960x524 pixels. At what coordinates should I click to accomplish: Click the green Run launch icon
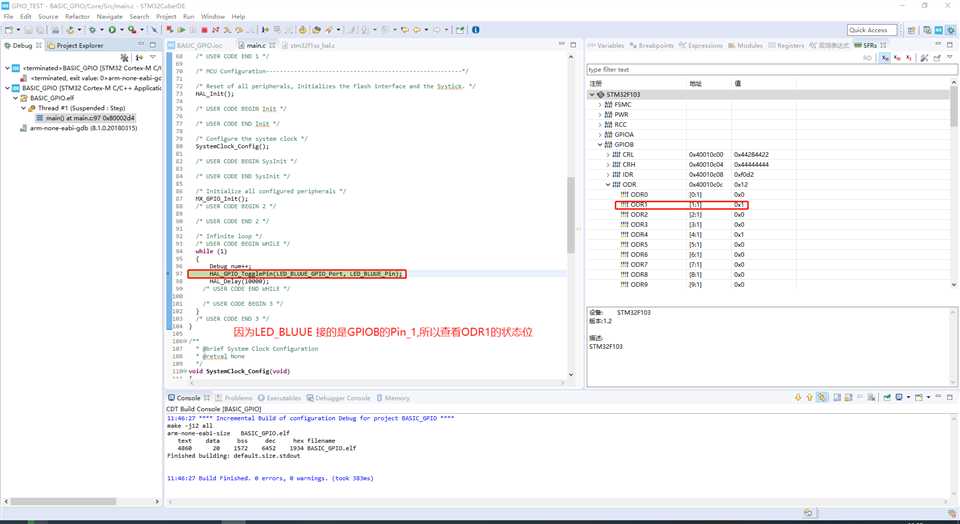[x=112, y=29]
